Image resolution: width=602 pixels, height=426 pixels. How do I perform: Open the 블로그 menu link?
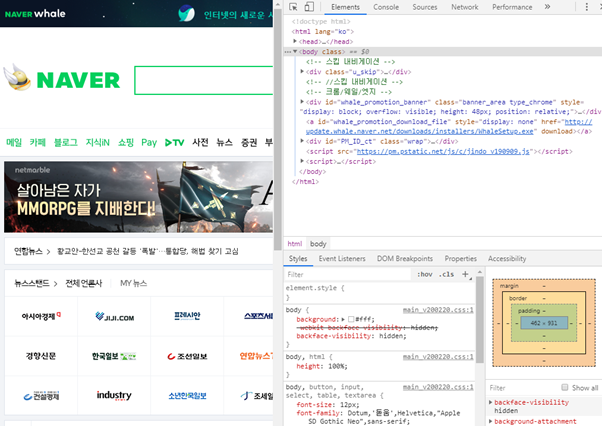click(66, 142)
